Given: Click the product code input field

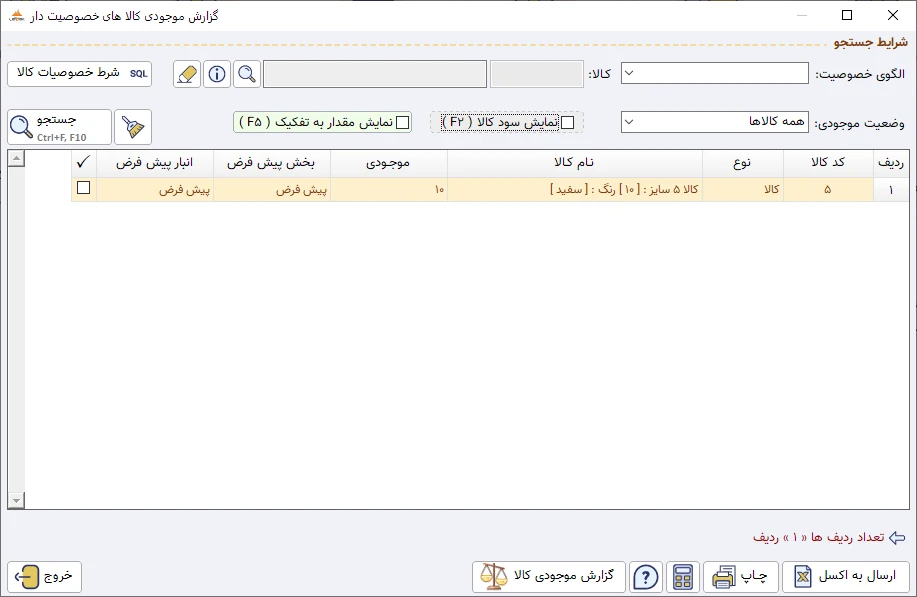Looking at the screenshot, I should 536,74.
